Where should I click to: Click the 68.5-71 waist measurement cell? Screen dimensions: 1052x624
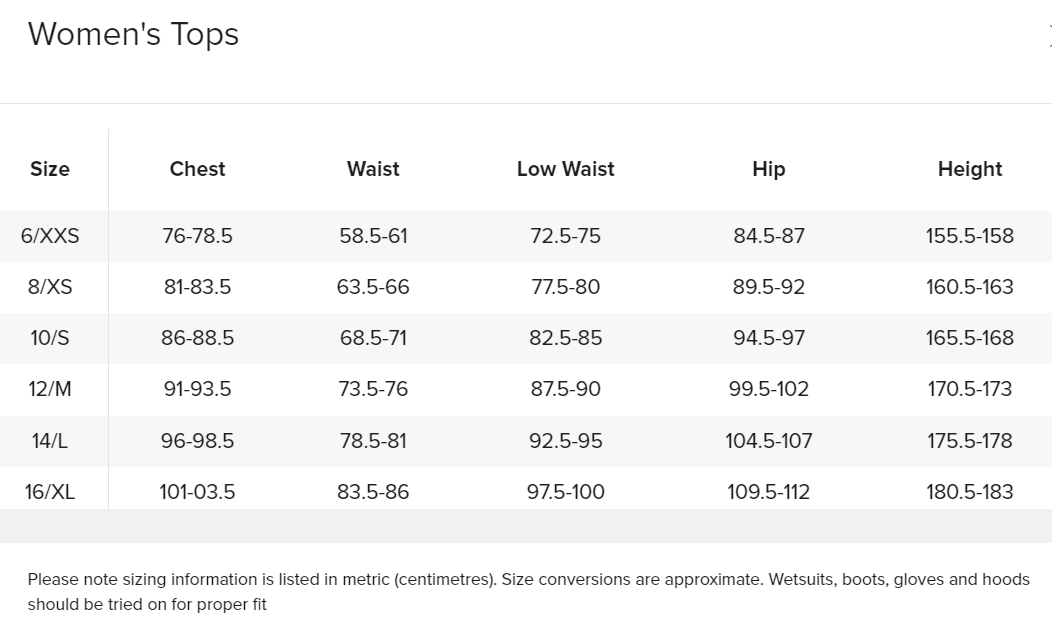(373, 338)
